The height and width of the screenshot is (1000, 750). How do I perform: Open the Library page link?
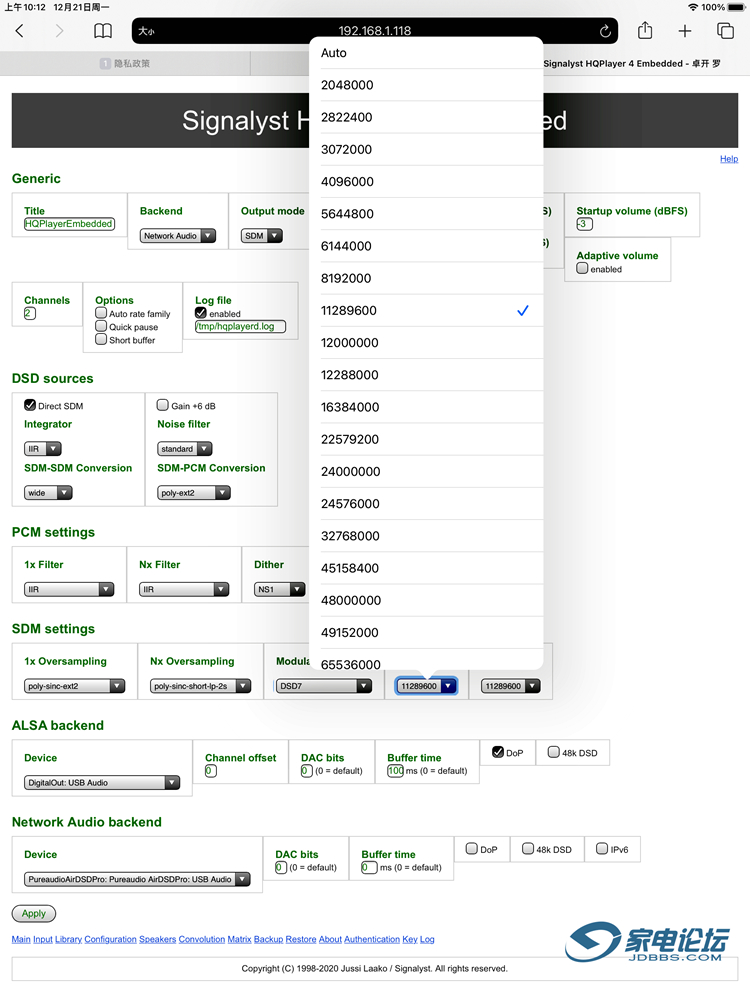pos(68,939)
